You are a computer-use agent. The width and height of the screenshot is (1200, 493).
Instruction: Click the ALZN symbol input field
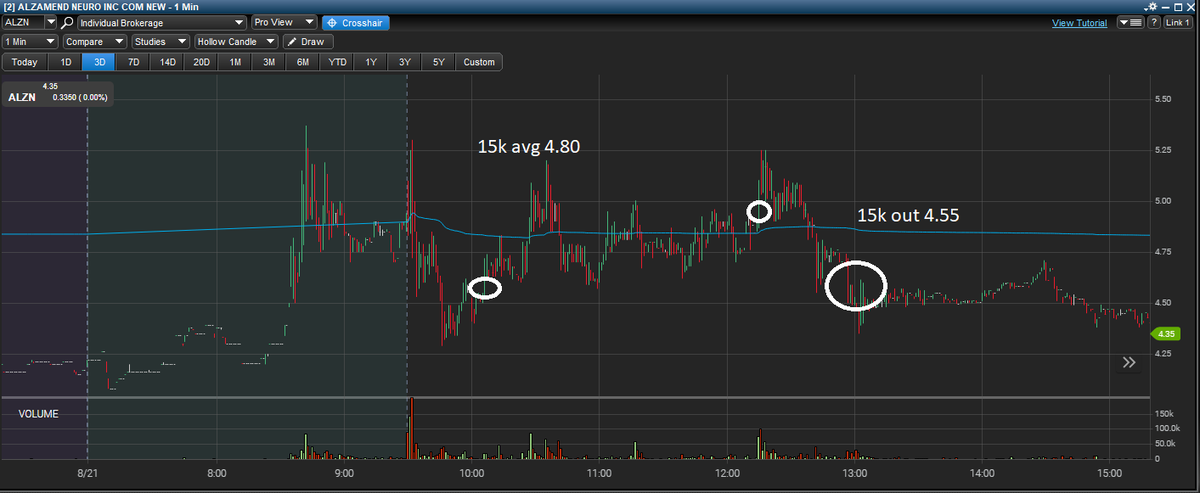point(24,22)
